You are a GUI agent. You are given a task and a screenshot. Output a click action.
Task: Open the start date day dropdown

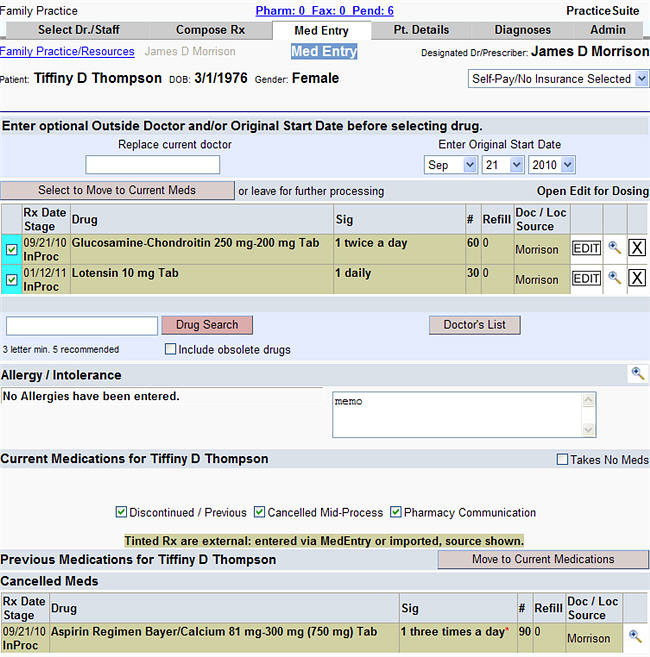tap(503, 165)
